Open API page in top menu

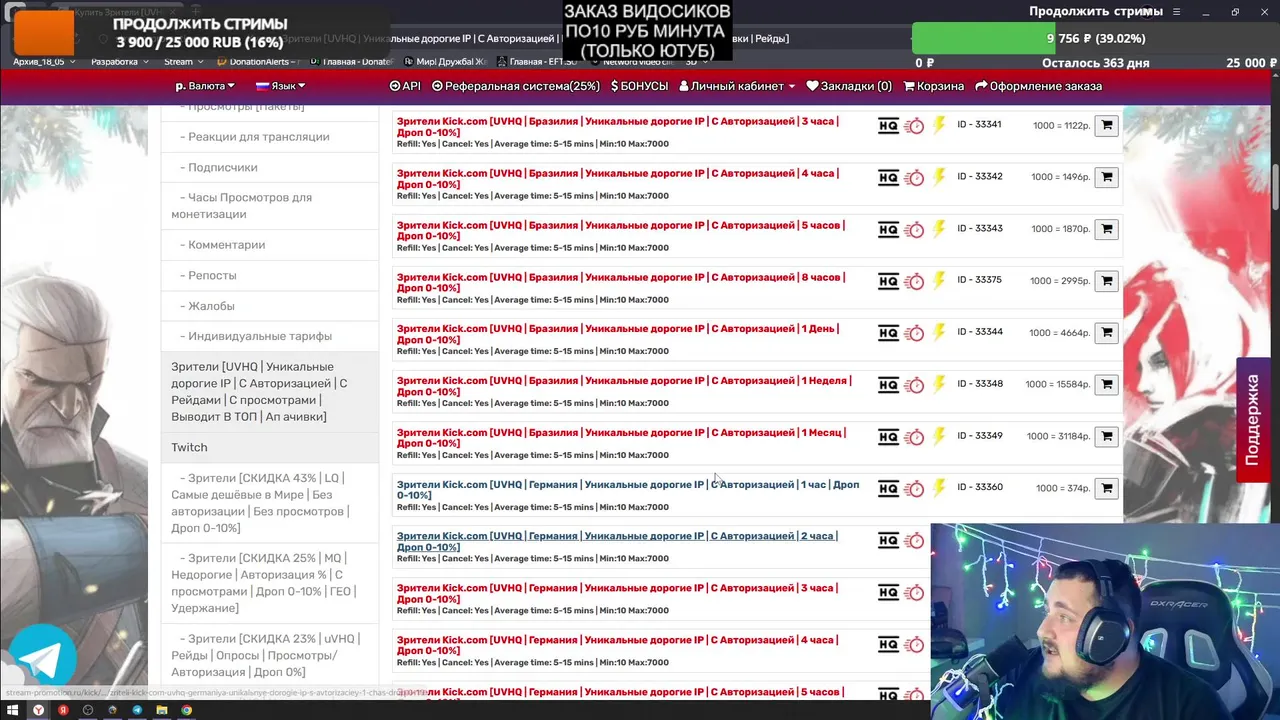pyautogui.click(x=405, y=86)
